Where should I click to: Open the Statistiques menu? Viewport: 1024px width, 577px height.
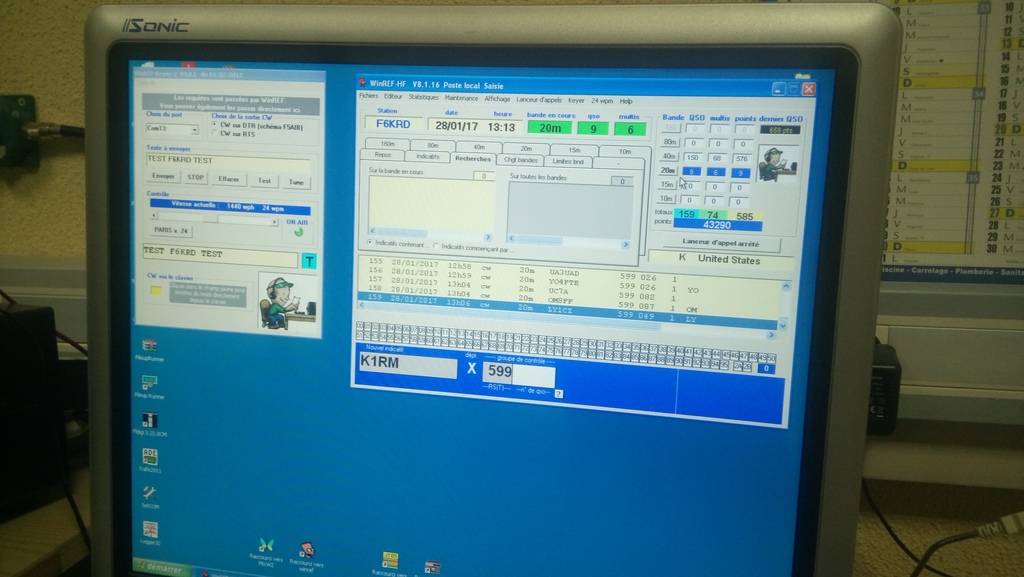pos(424,100)
